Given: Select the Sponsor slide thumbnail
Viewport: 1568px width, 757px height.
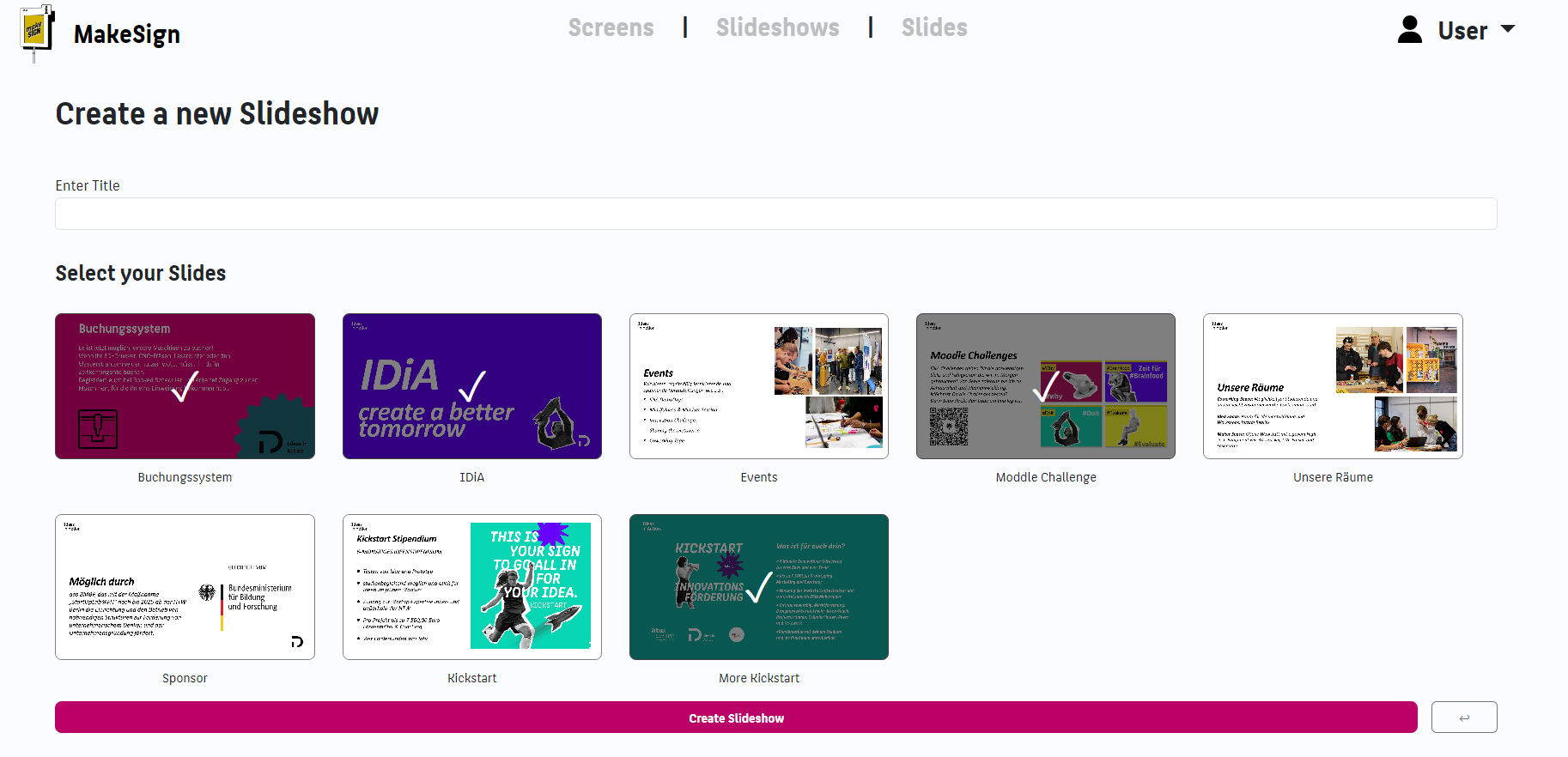Looking at the screenshot, I should coord(185,587).
